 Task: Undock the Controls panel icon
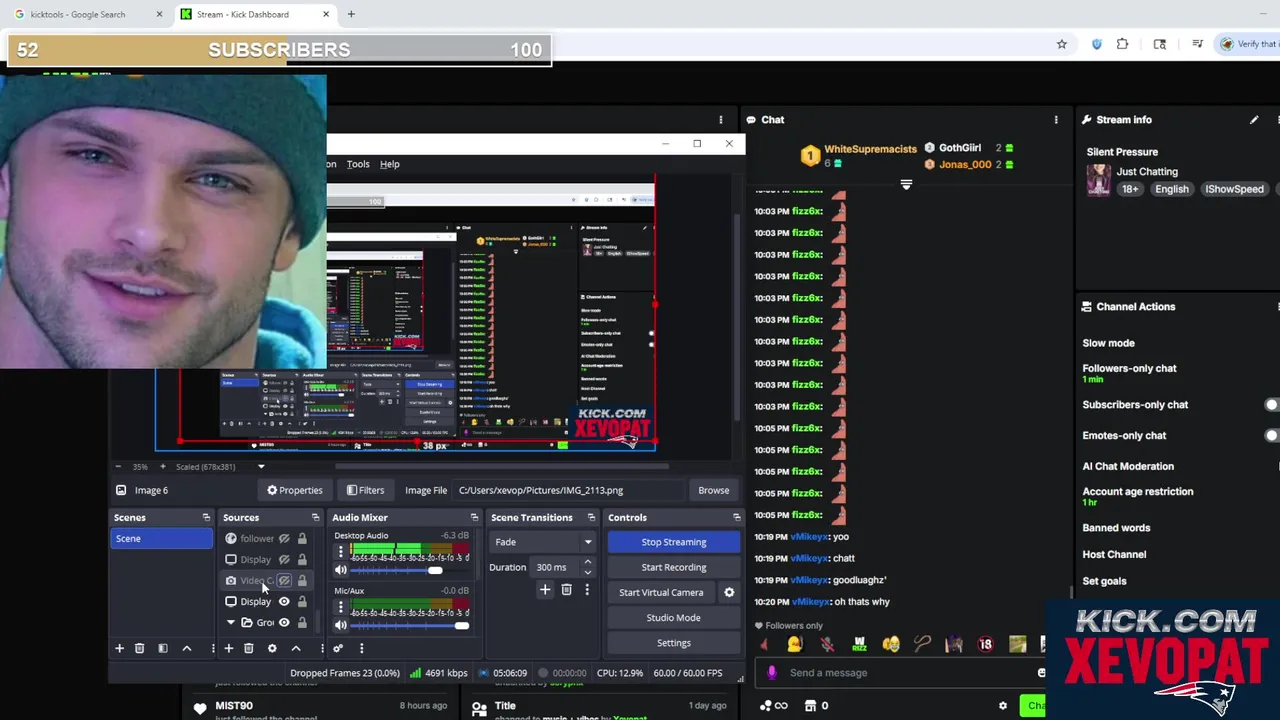[737, 517]
